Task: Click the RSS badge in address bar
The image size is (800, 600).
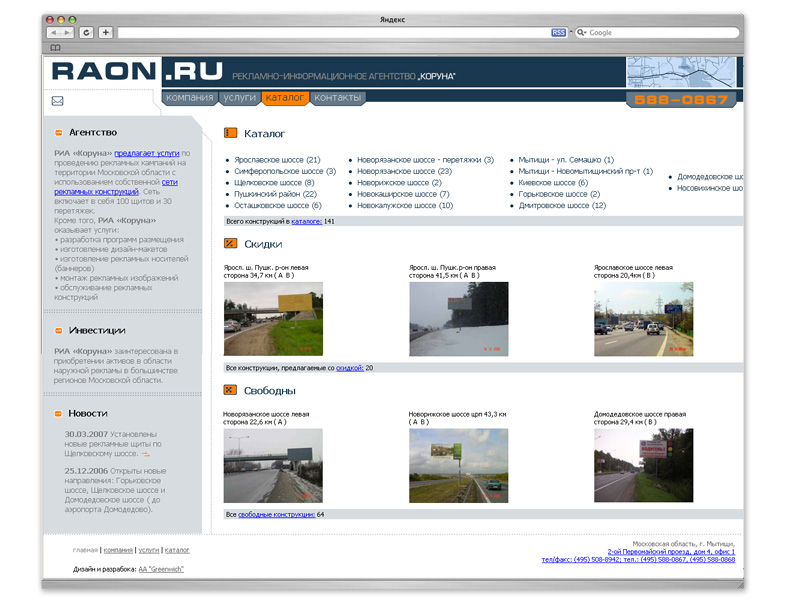Action: [x=558, y=33]
